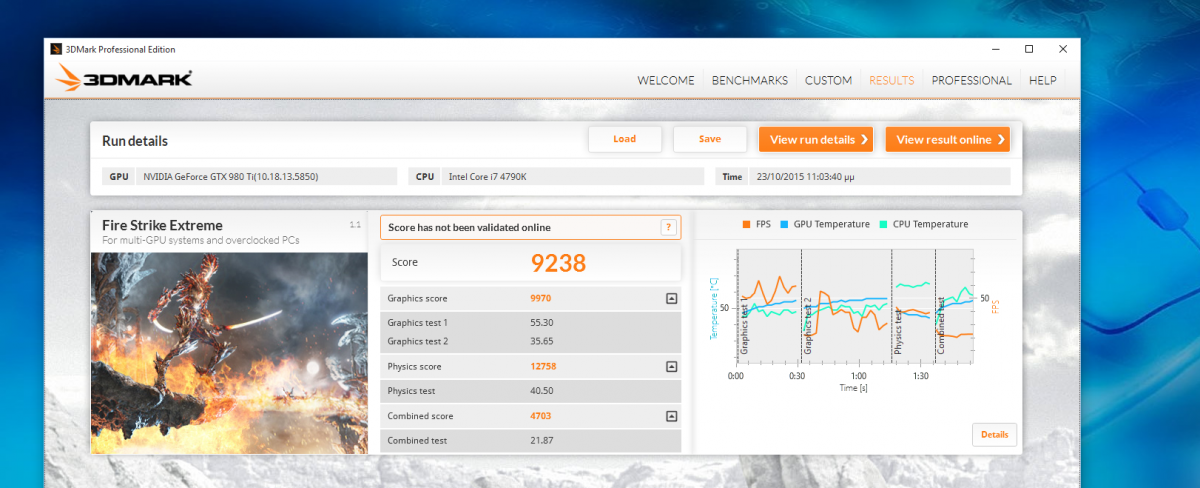Click Combined test value 21.87
Image resolution: width=1200 pixels, height=488 pixels.
tap(541, 440)
